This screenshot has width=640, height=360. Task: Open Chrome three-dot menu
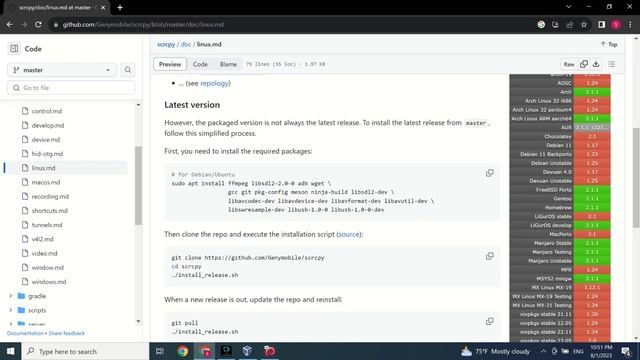(630, 24)
